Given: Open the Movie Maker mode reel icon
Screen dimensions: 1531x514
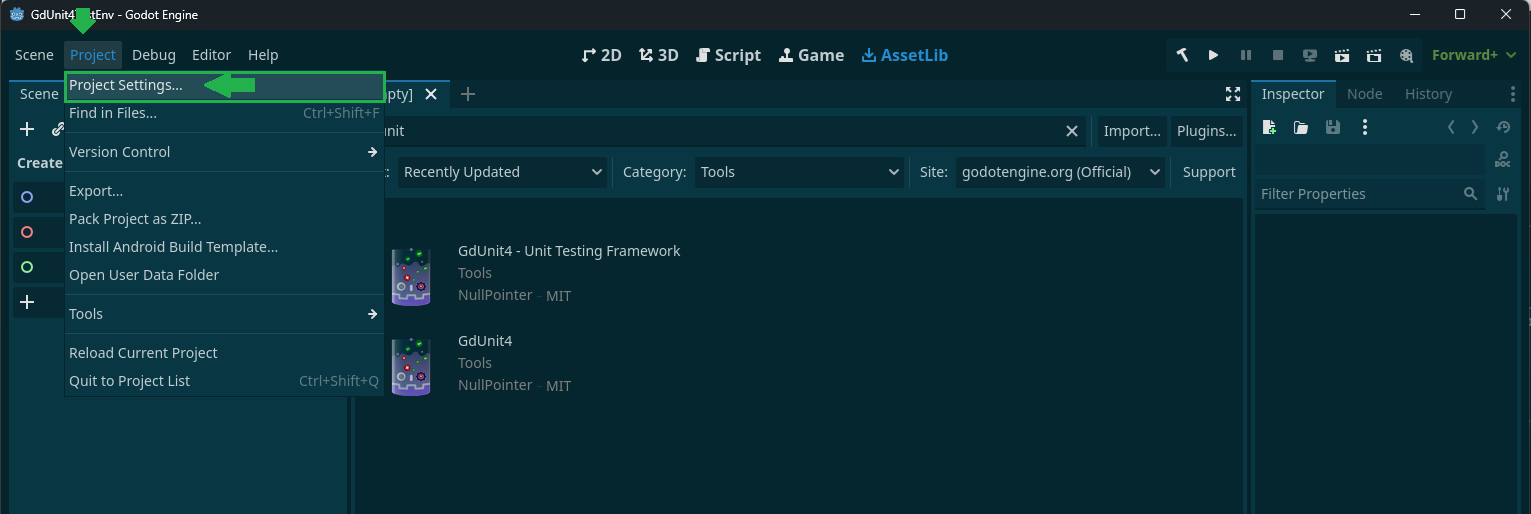Looking at the screenshot, I should [1407, 55].
